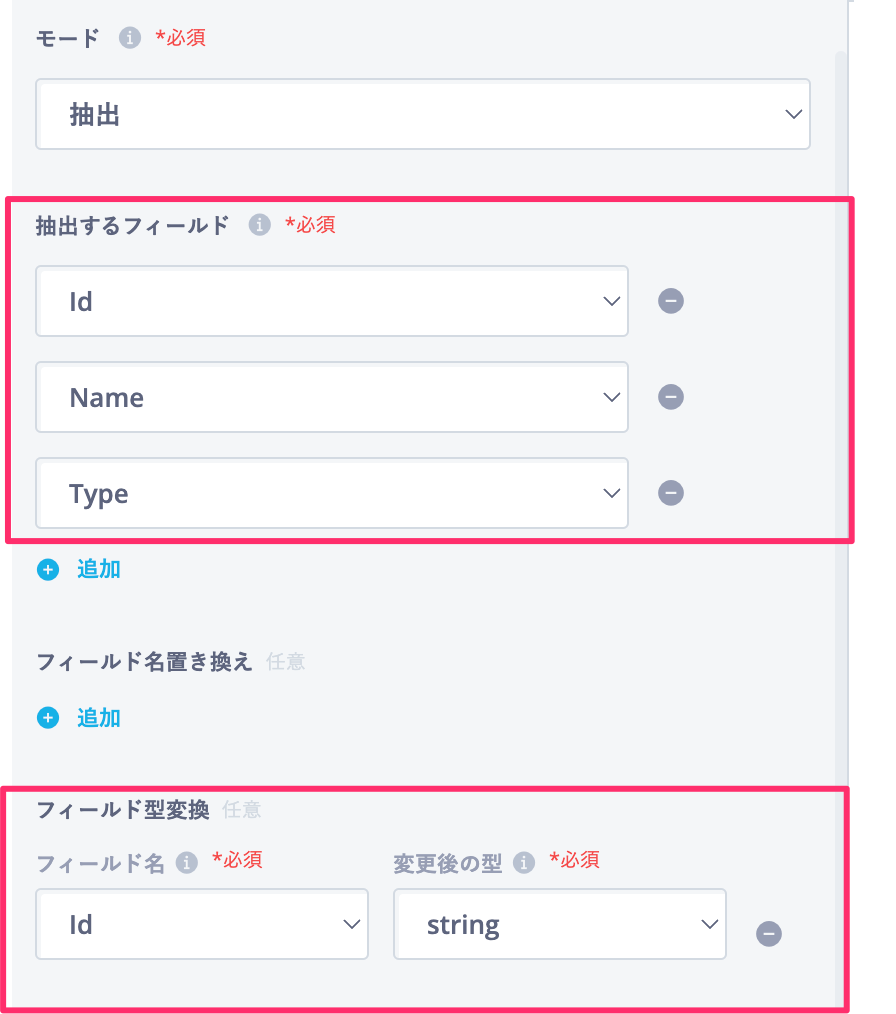Image resolution: width=896 pixels, height=1014 pixels.
Task: Click 追加 link under 抽出するフィールド
Action: (99, 569)
